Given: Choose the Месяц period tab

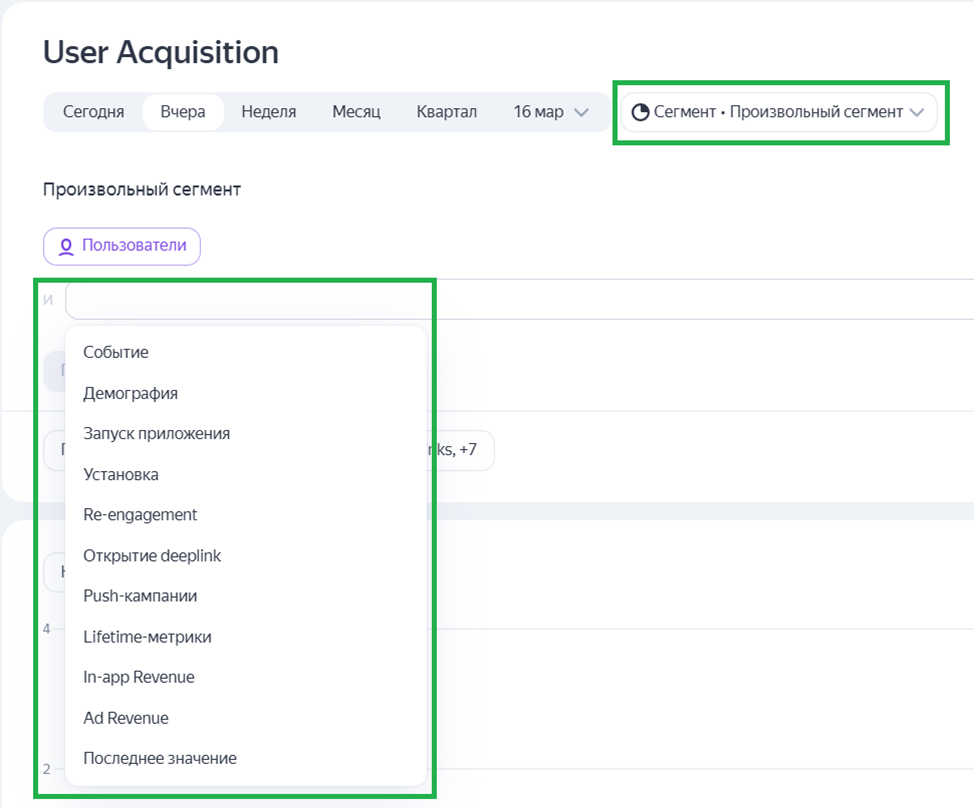Looking at the screenshot, I should tap(356, 112).
